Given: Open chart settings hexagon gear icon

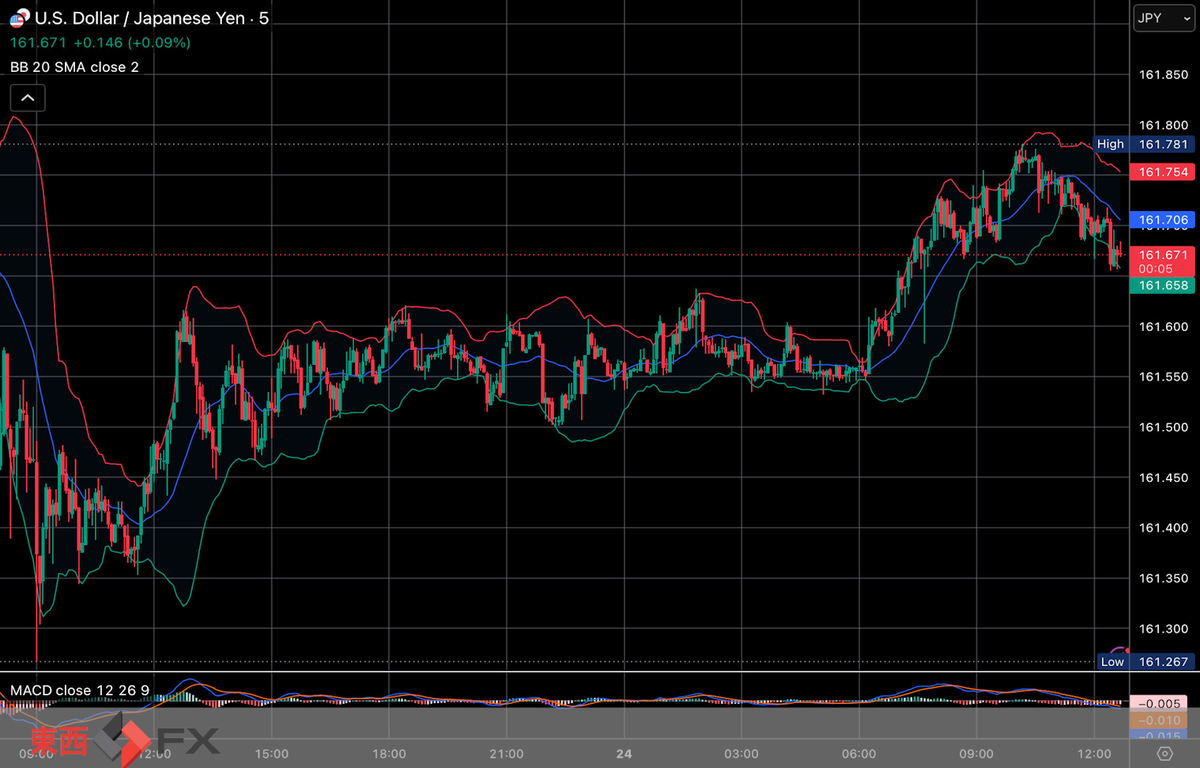Looking at the screenshot, I should tap(1164, 753).
